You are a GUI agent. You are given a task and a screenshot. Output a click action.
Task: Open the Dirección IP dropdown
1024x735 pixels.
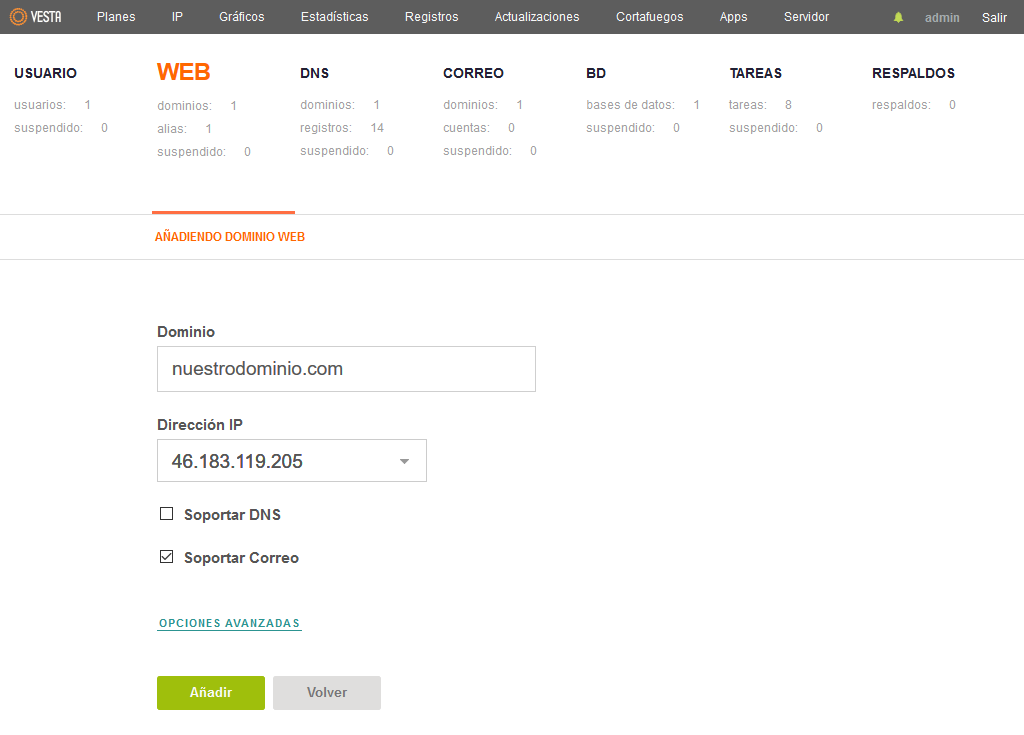[292, 461]
